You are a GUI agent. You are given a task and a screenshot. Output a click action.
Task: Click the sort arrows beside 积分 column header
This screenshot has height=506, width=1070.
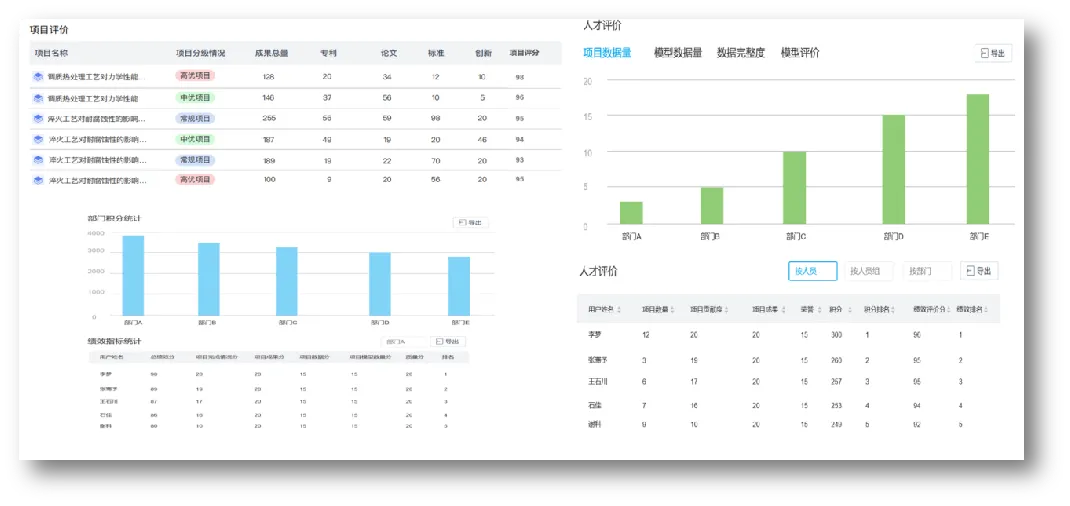click(x=850, y=310)
